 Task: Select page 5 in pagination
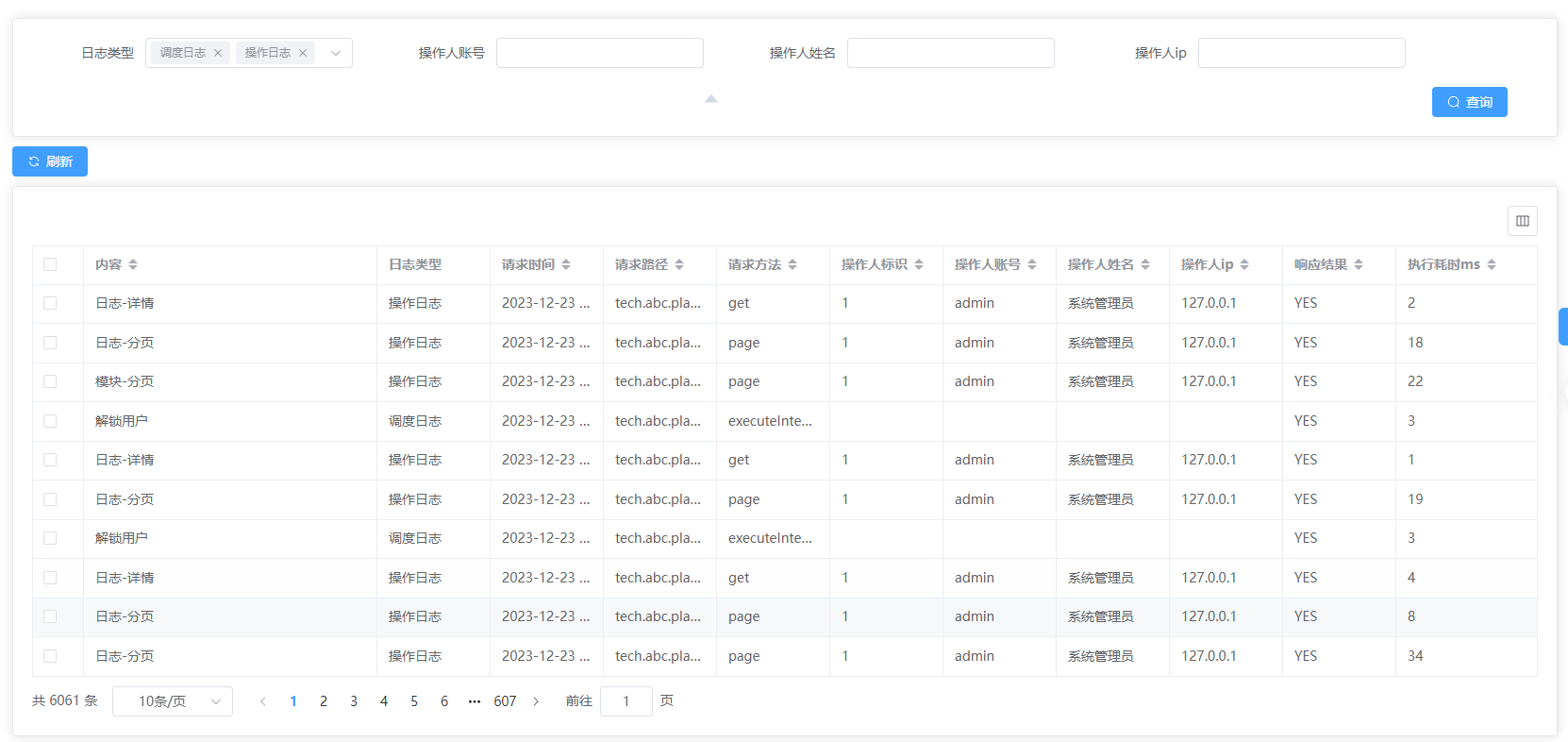click(x=414, y=701)
